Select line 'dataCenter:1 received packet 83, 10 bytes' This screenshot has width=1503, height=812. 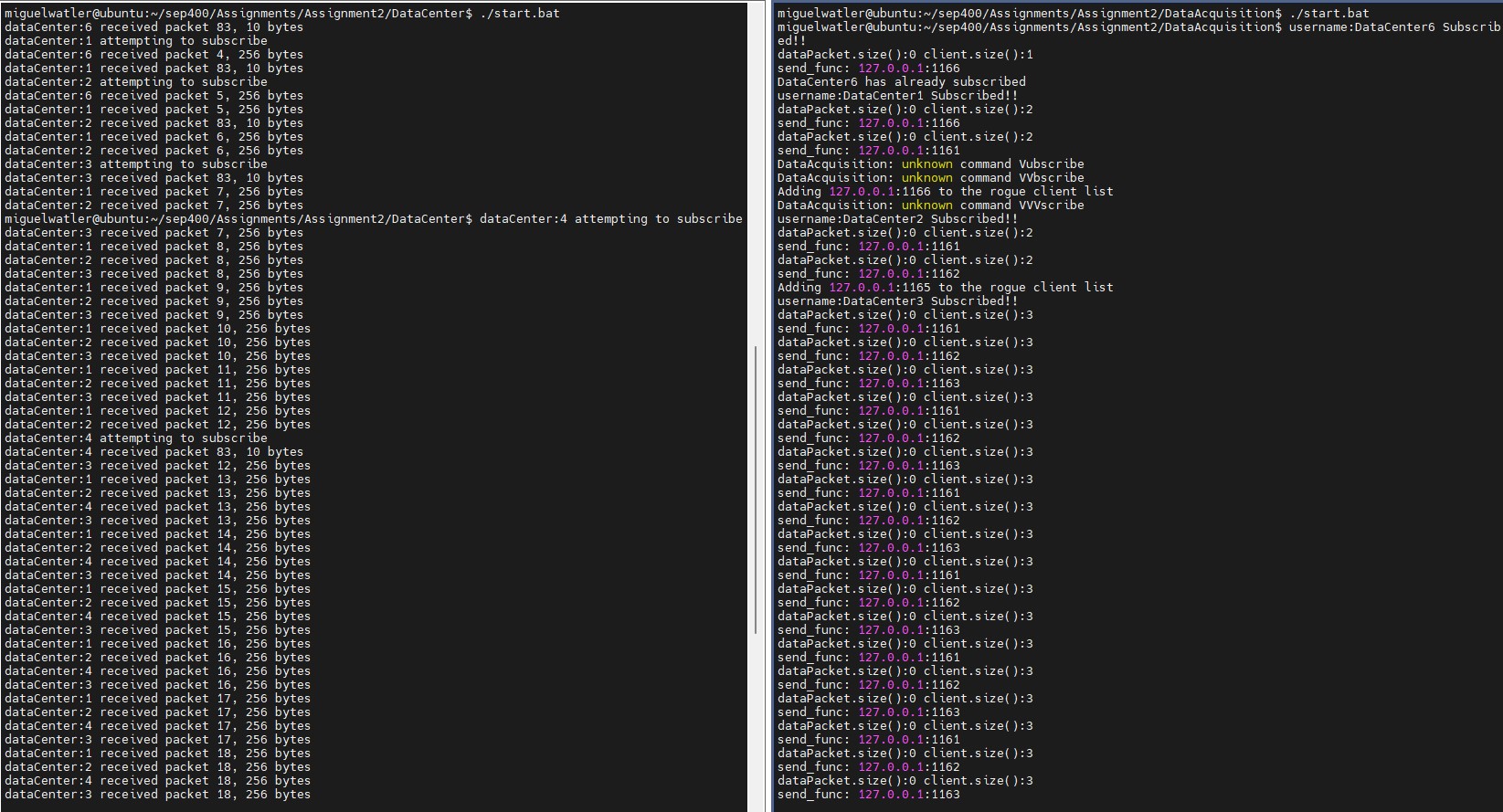[x=153, y=69]
